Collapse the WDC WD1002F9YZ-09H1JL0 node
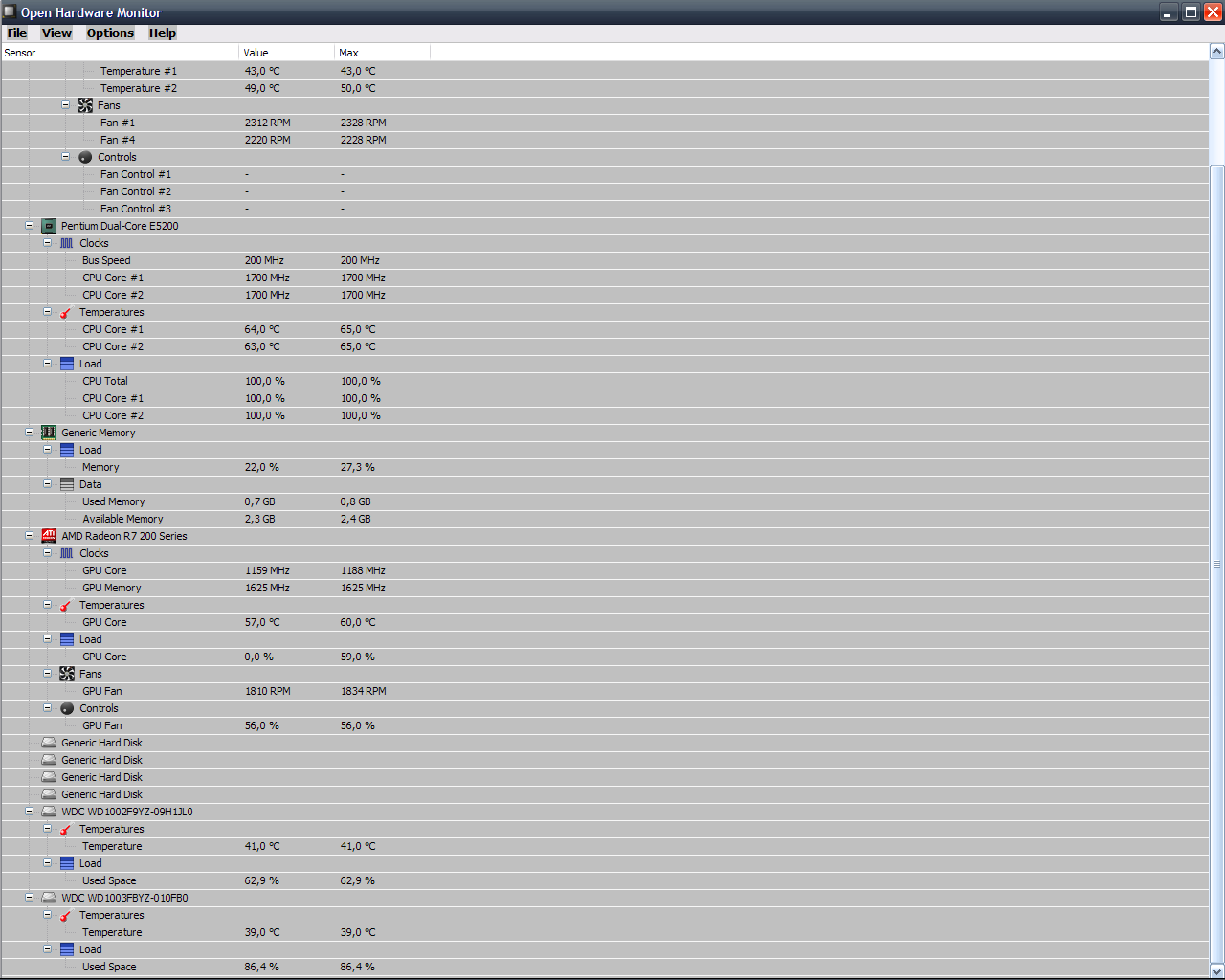Viewport: 1225px width, 980px height. tap(29, 812)
